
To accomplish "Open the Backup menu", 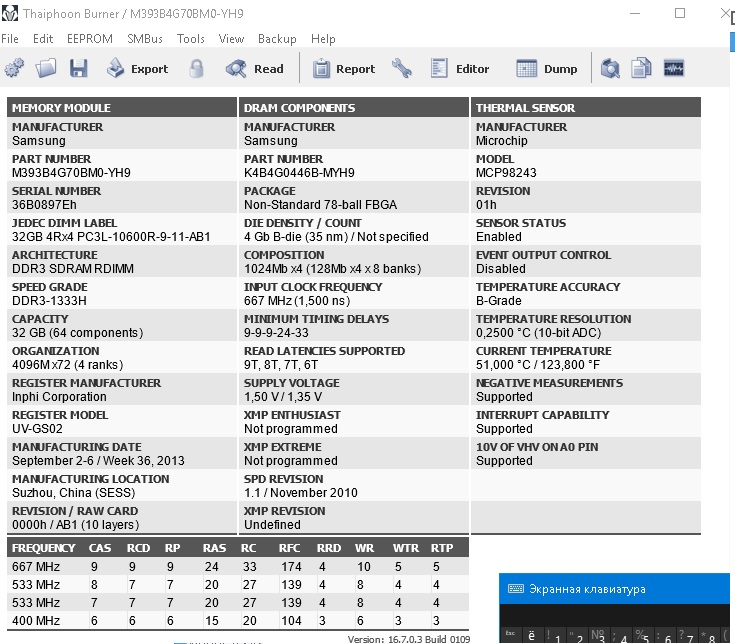I will tap(277, 38).
